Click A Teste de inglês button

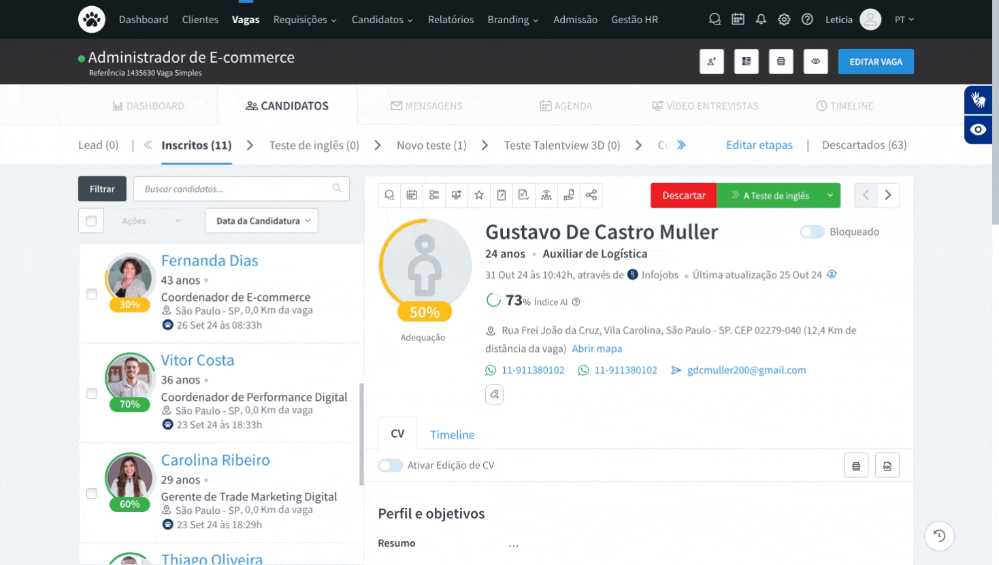coord(769,196)
